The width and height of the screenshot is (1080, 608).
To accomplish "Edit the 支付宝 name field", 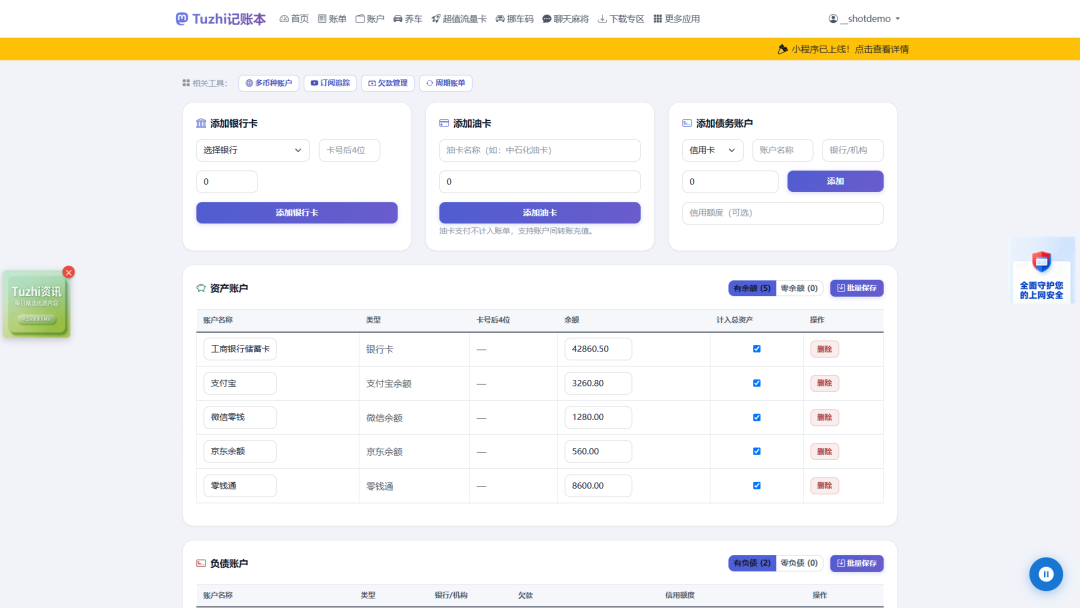I will tap(240, 383).
